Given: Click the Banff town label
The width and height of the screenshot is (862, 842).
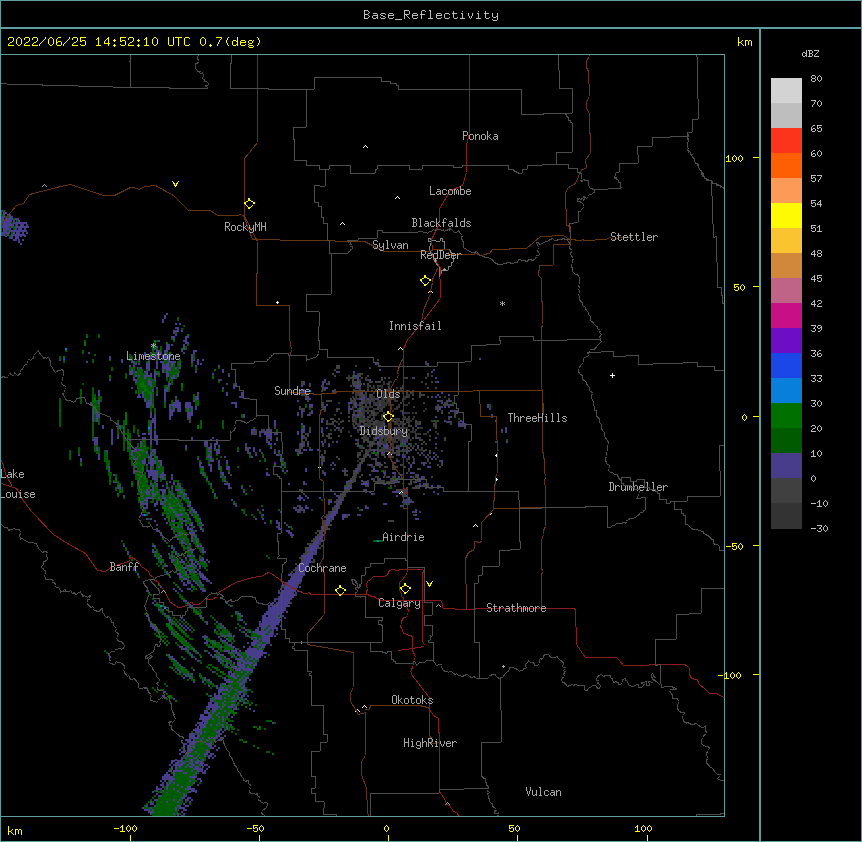Looking at the screenshot, I should point(124,567).
